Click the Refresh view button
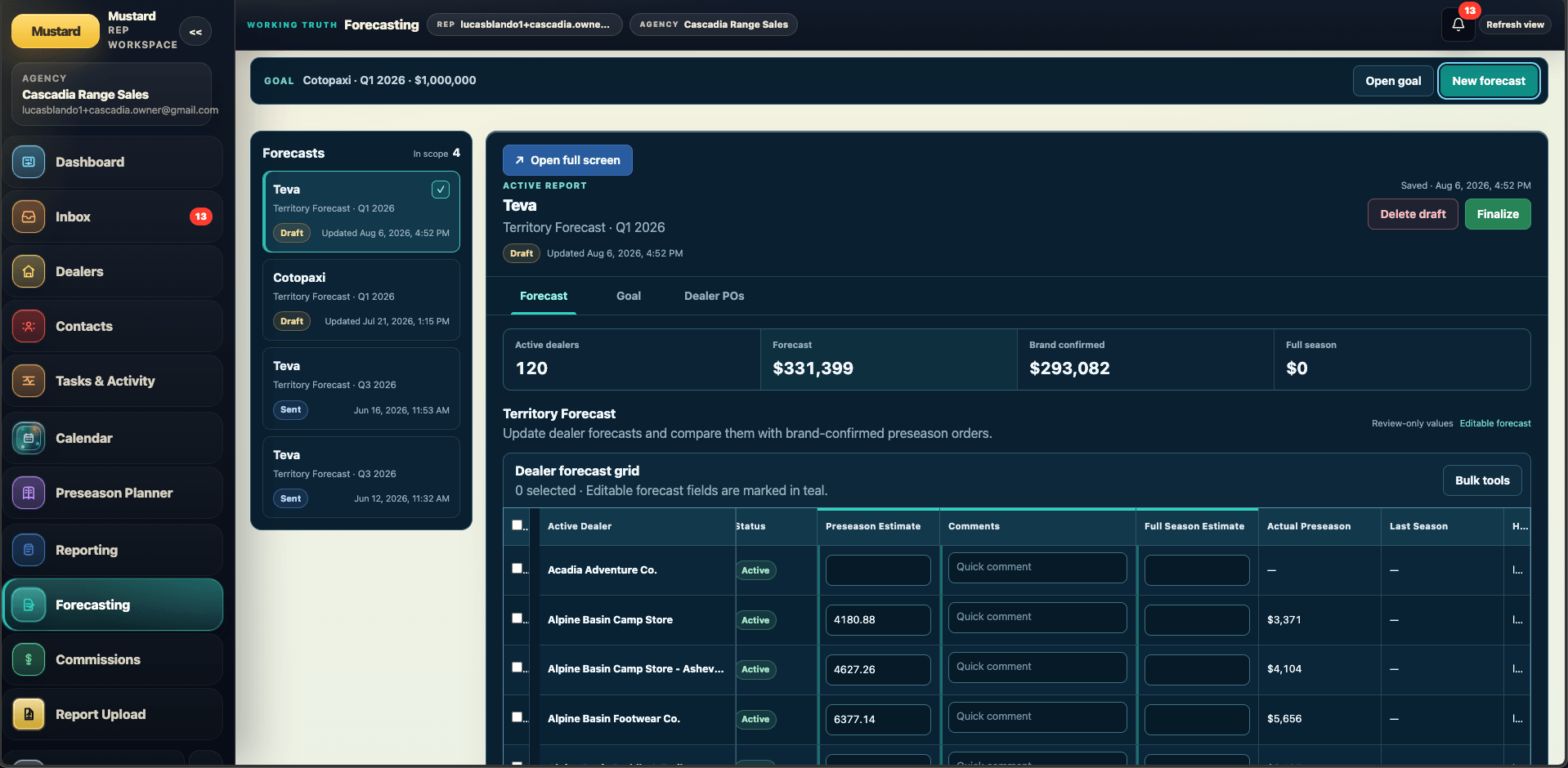 click(1515, 25)
